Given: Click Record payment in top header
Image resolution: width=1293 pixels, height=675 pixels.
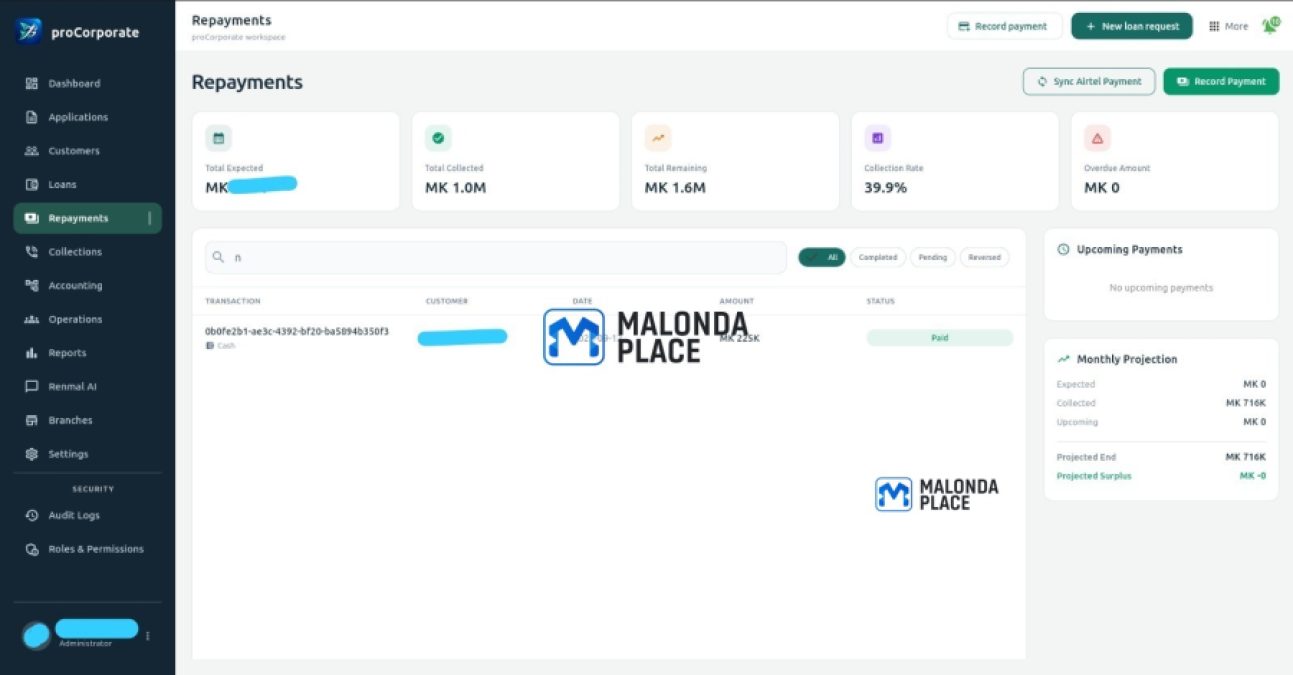Looking at the screenshot, I should (x=1003, y=26).
